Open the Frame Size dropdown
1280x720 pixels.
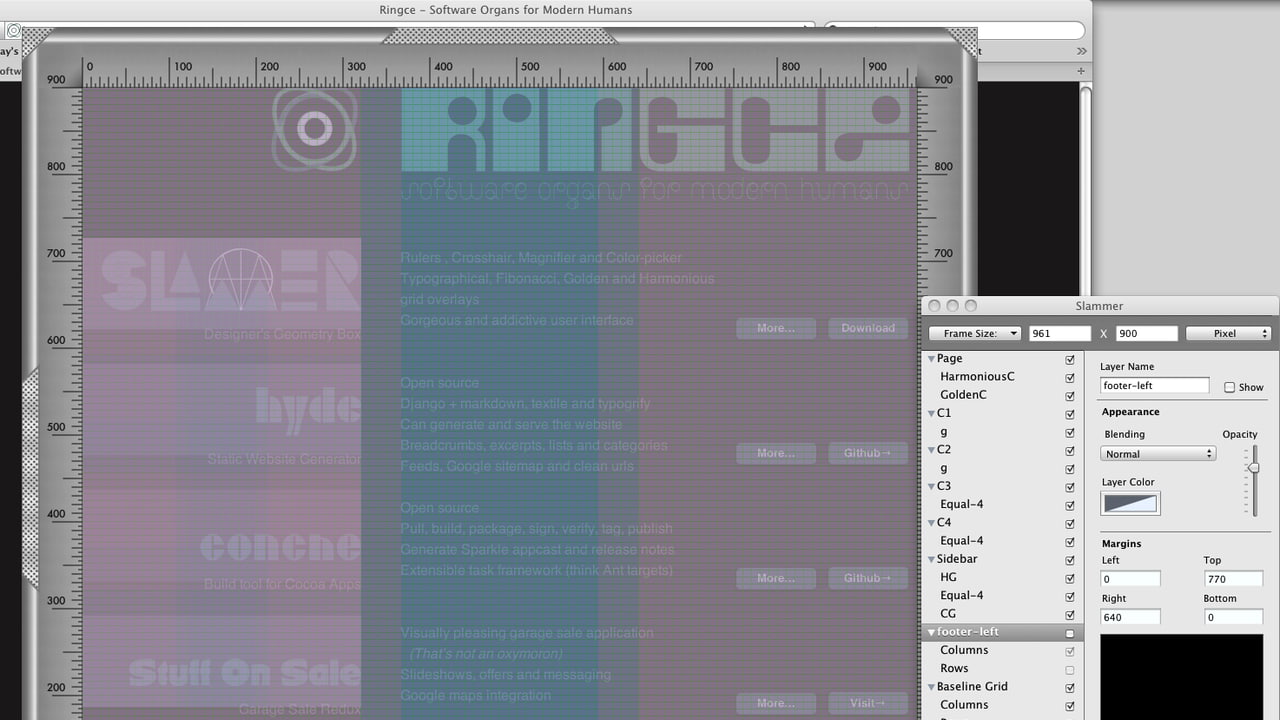(x=975, y=334)
